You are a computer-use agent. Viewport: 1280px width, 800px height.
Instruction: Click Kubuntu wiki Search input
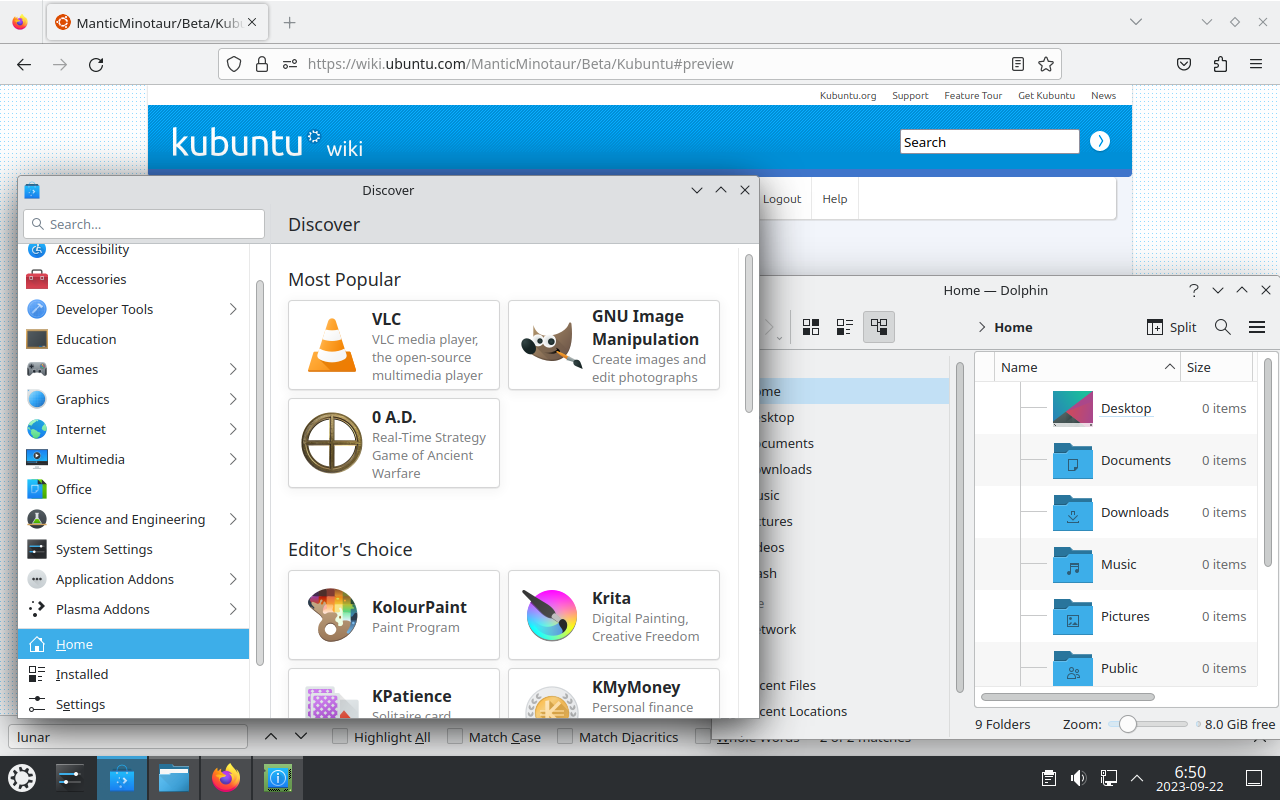tap(990, 142)
